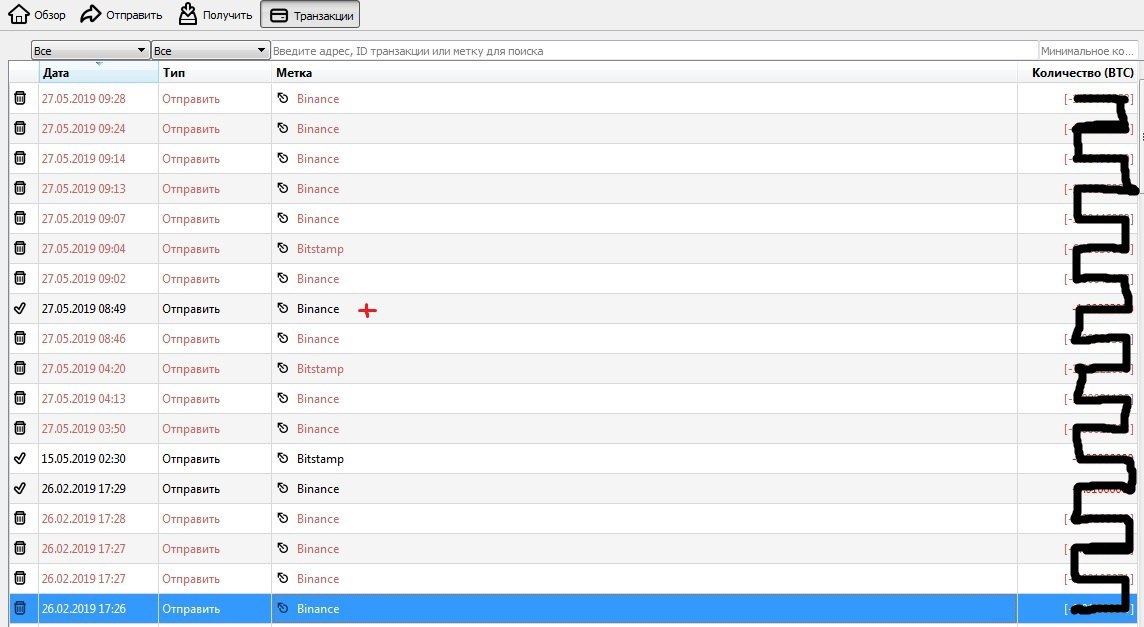1144x627 pixels.
Task: Sort by the Метка column header
Action: (x=644, y=72)
